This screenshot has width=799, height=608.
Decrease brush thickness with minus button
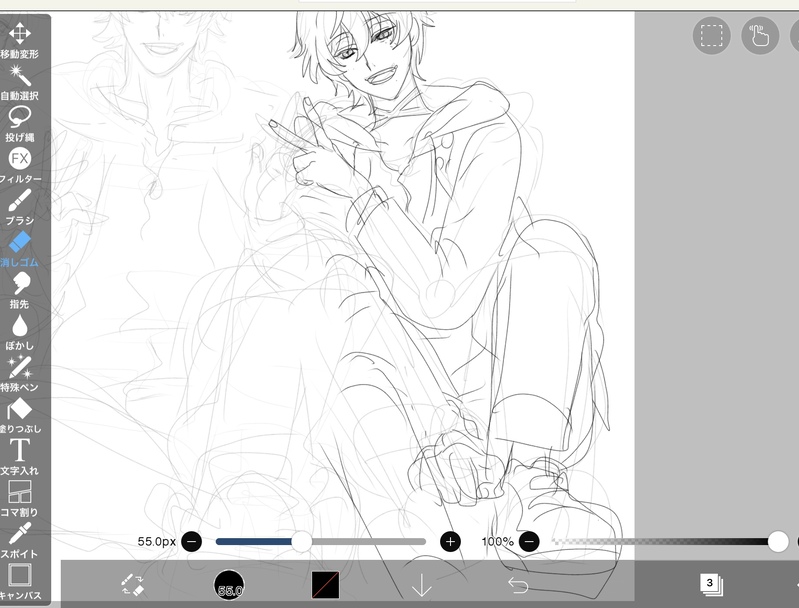(x=192, y=541)
